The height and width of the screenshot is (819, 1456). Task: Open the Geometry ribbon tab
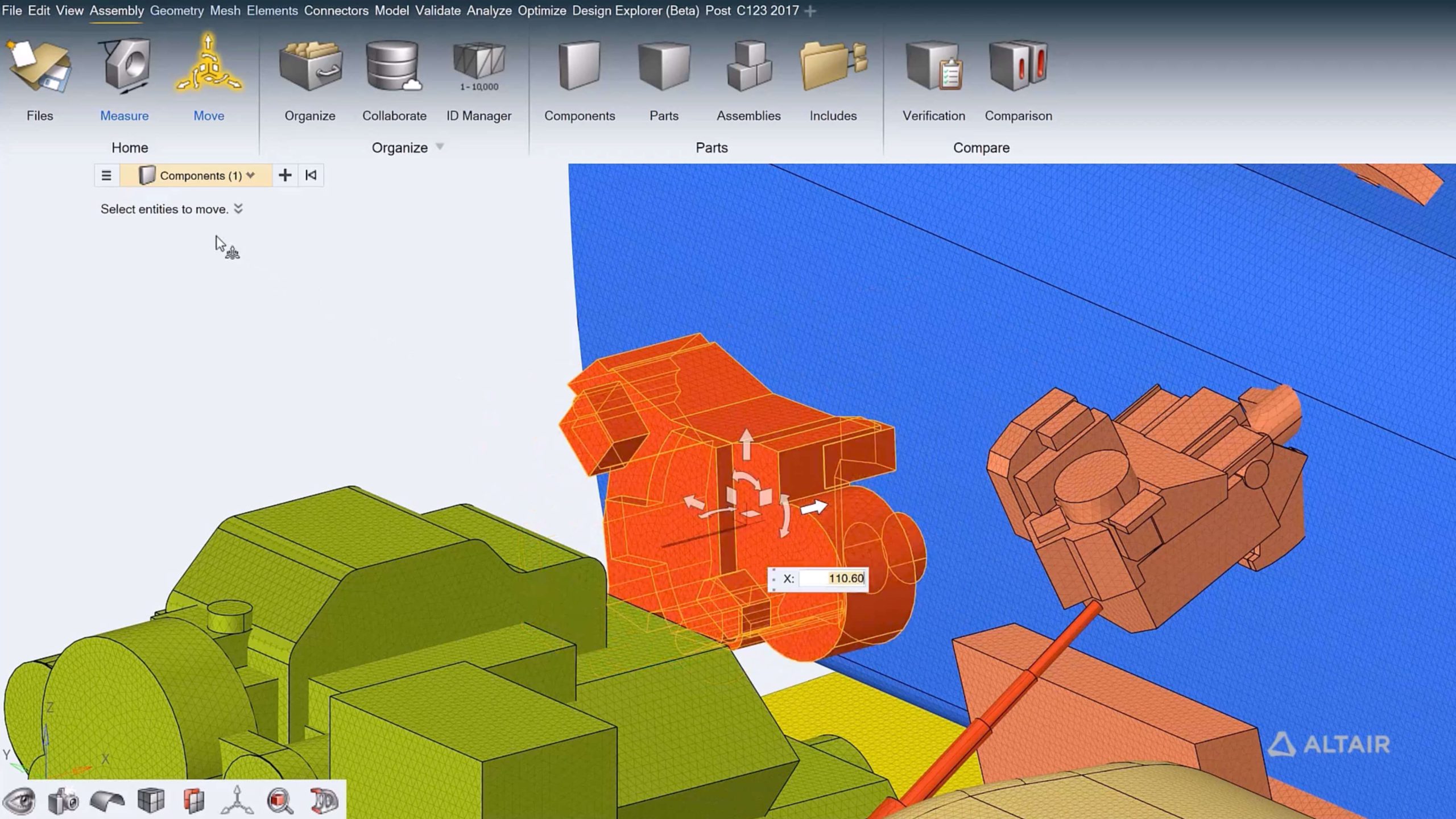(x=176, y=10)
